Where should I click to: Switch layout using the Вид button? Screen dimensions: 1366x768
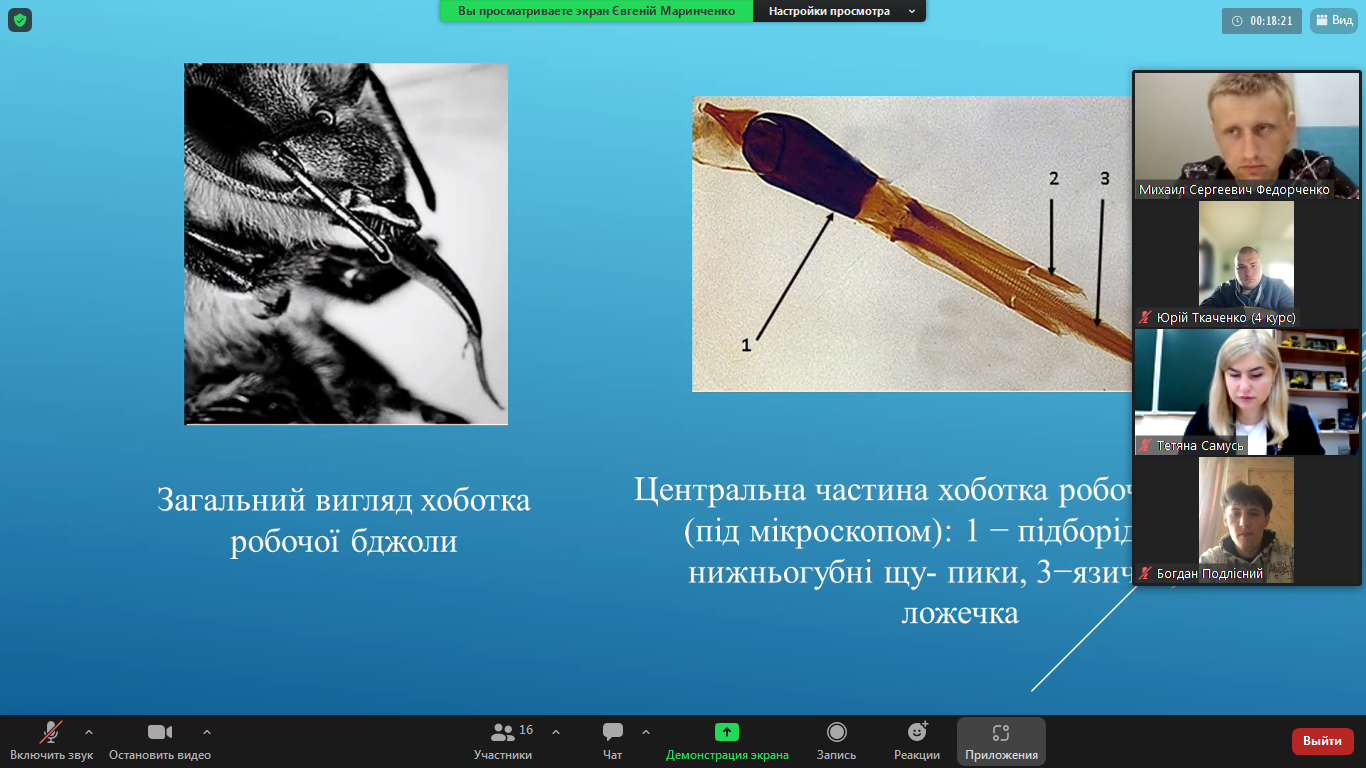1333,20
